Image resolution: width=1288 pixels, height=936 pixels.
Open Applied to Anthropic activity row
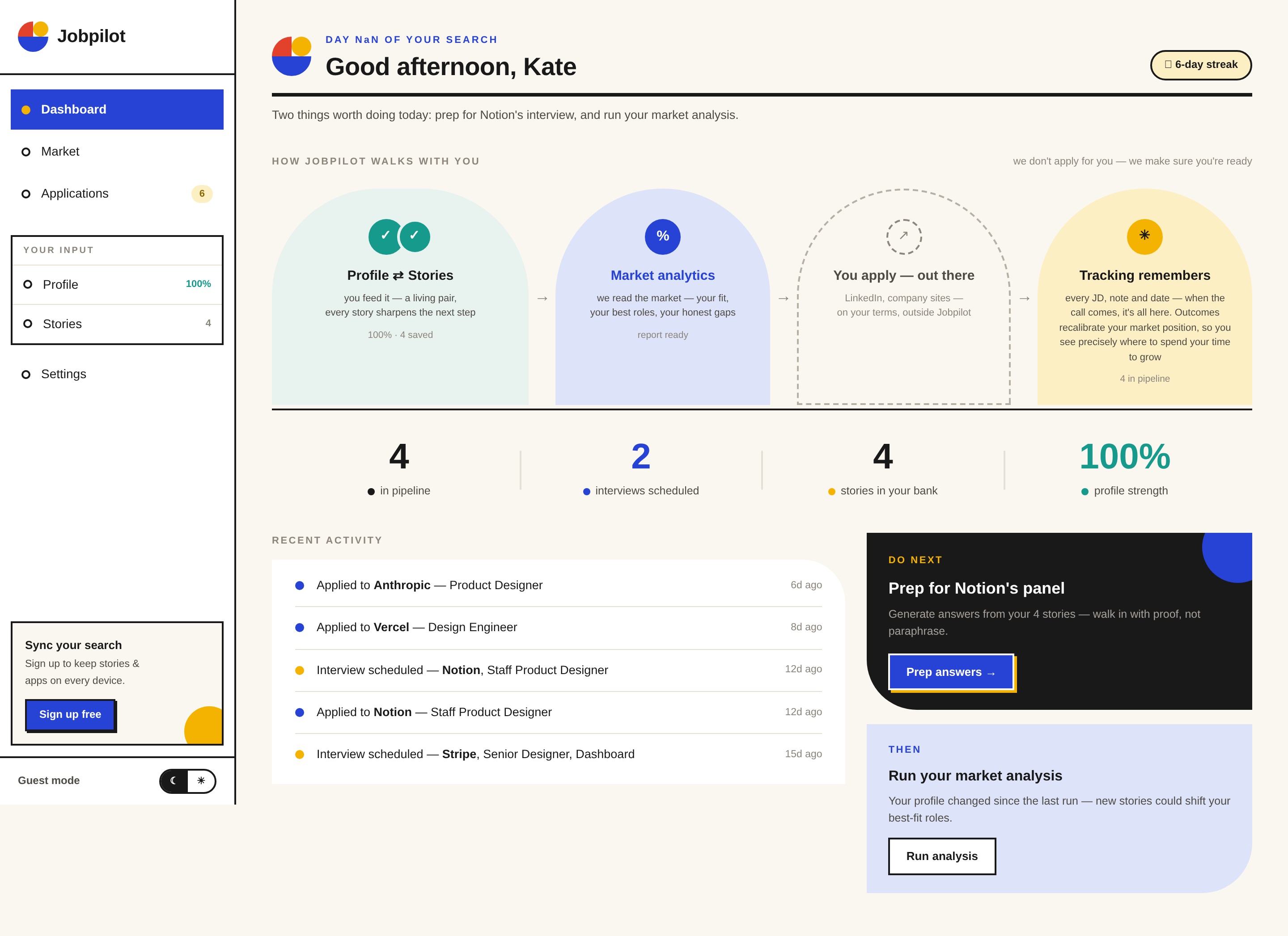pos(558,585)
